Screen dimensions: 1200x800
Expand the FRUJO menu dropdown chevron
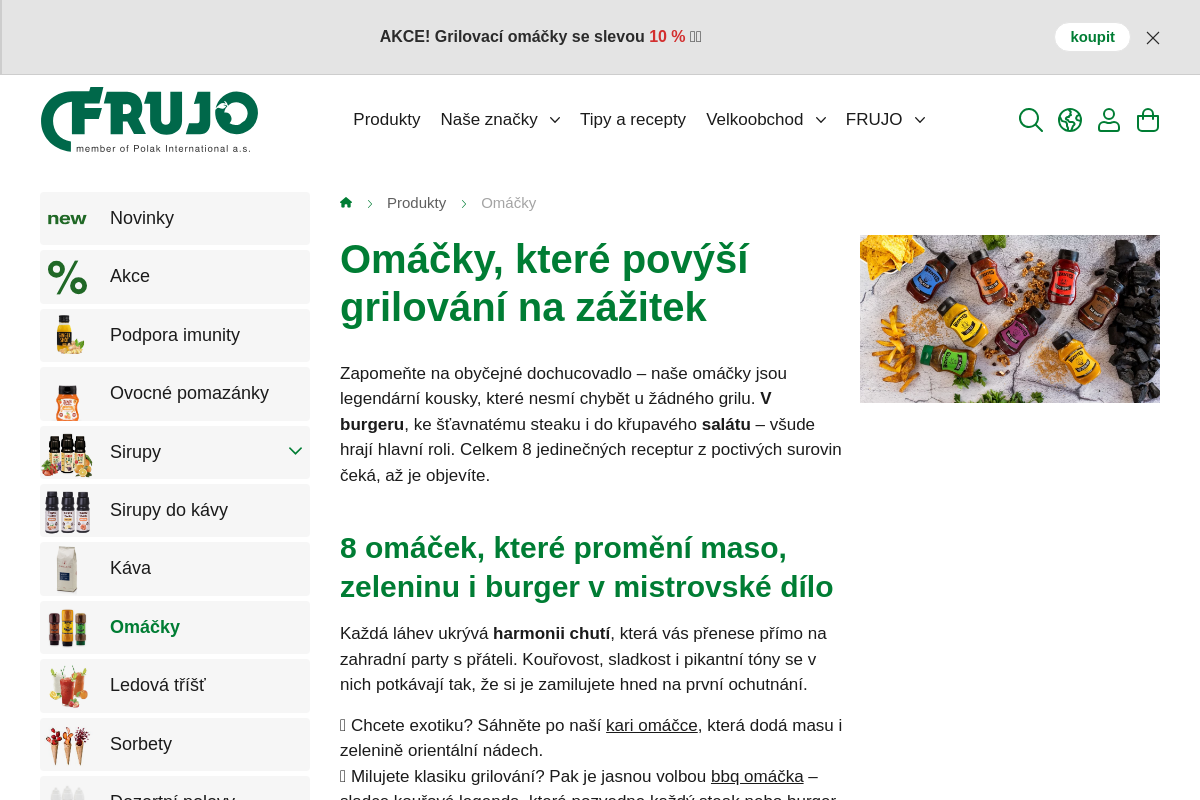[919, 120]
